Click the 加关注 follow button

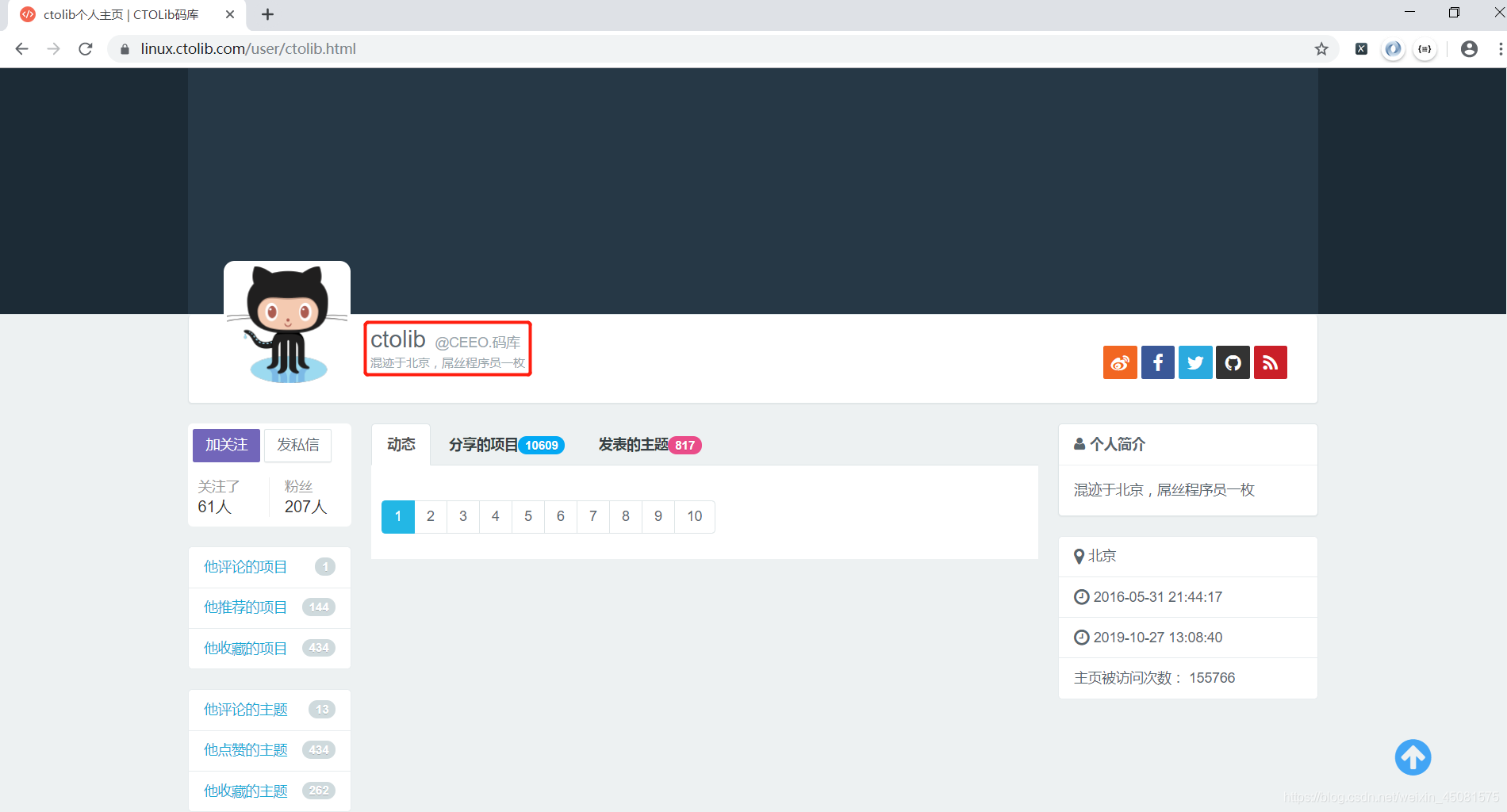(x=226, y=445)
